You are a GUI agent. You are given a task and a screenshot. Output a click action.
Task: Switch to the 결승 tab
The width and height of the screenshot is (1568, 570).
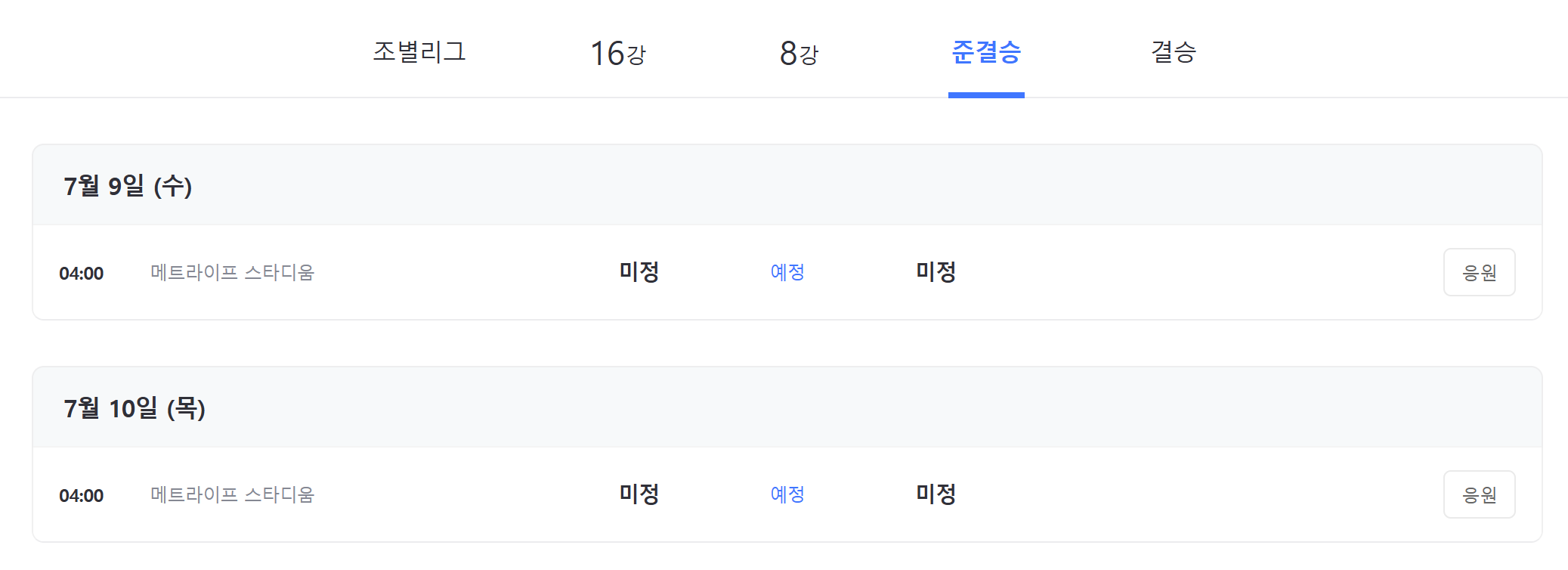pos(1174,52)
